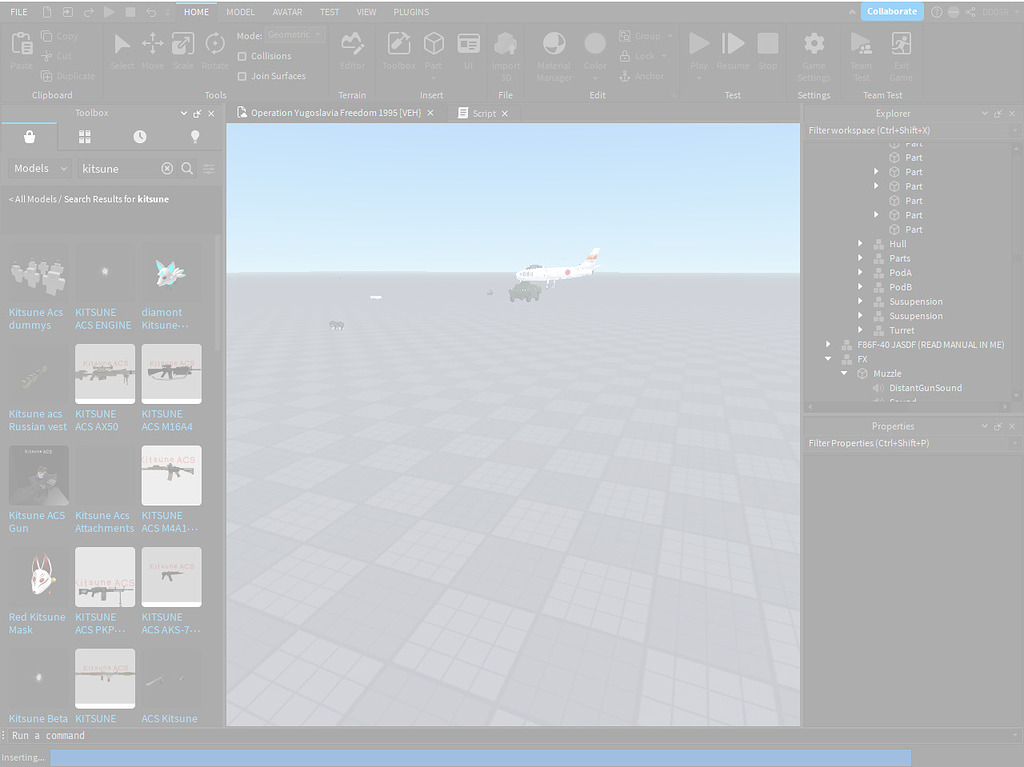Click the Collaborate button
1024x767 pixels.
890,11
